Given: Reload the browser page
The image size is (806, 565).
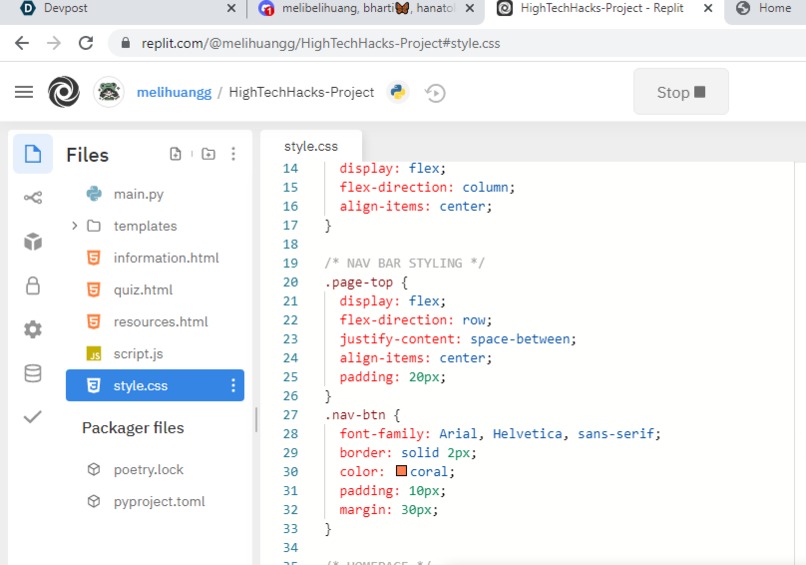Looking at the screenshot, I should 86,43.
